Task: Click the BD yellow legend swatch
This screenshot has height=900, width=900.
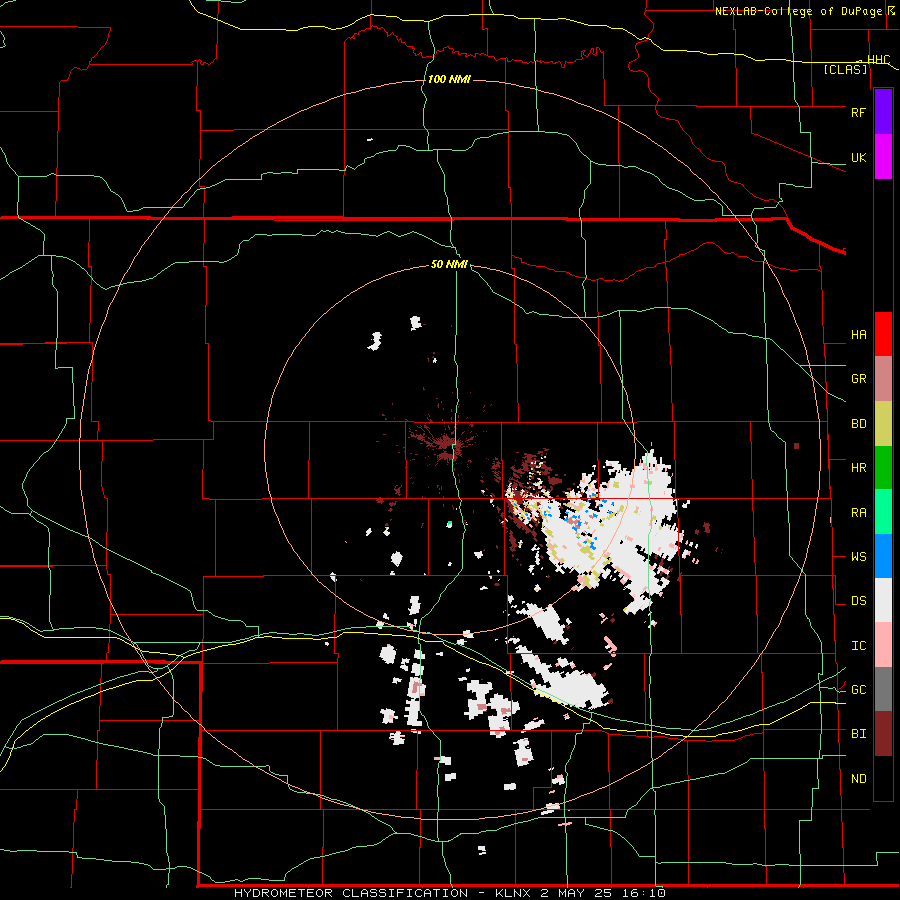Action: 883,423
